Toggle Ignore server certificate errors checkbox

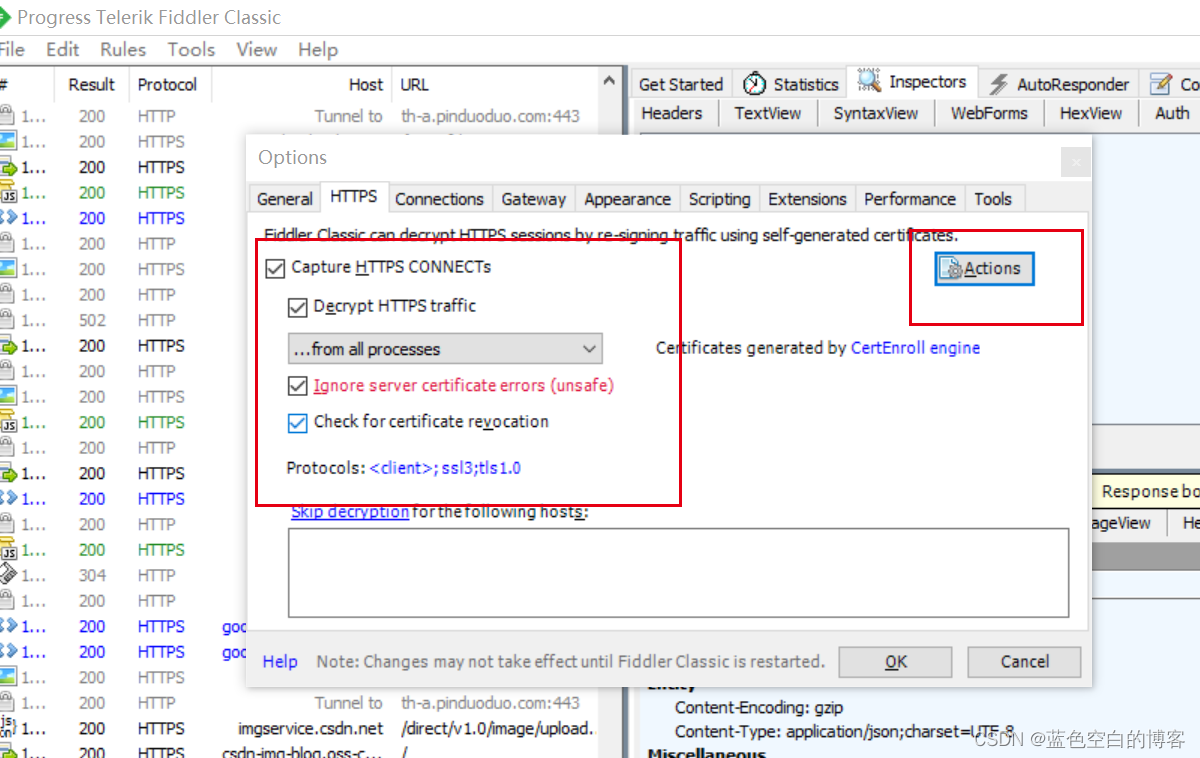point(297,386)
